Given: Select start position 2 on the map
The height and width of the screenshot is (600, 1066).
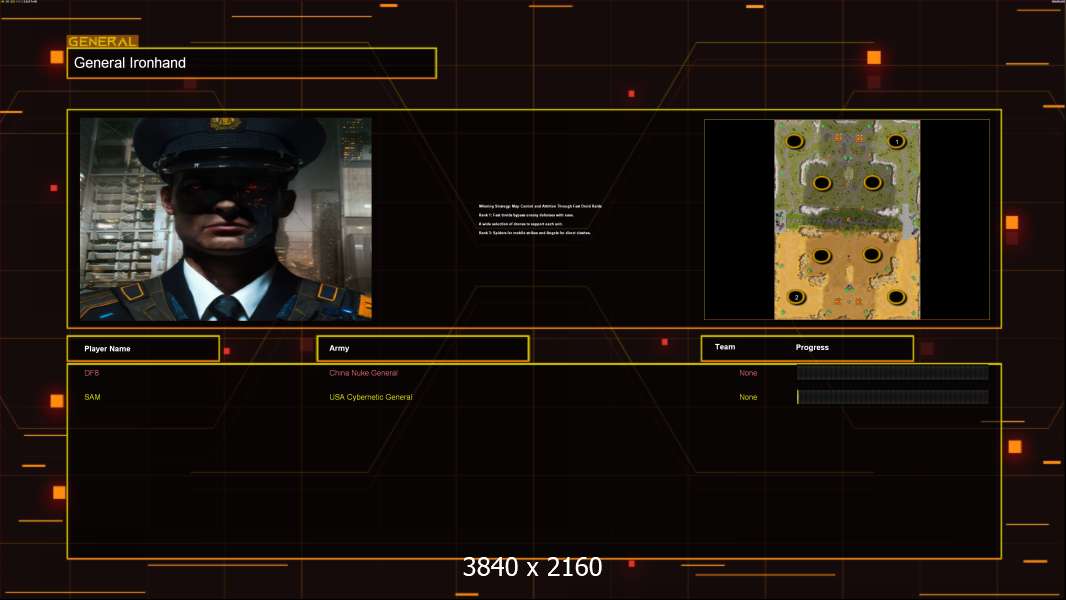Looking at the screenshot, I should coord(796,297).
